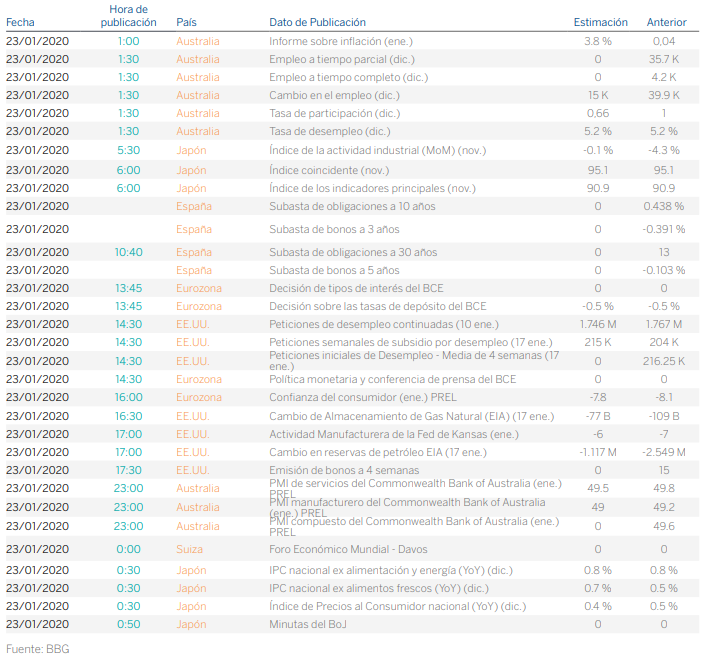Click the 10:40 publication time
This screenshot has width=706, height=662.
coord(128,252)
